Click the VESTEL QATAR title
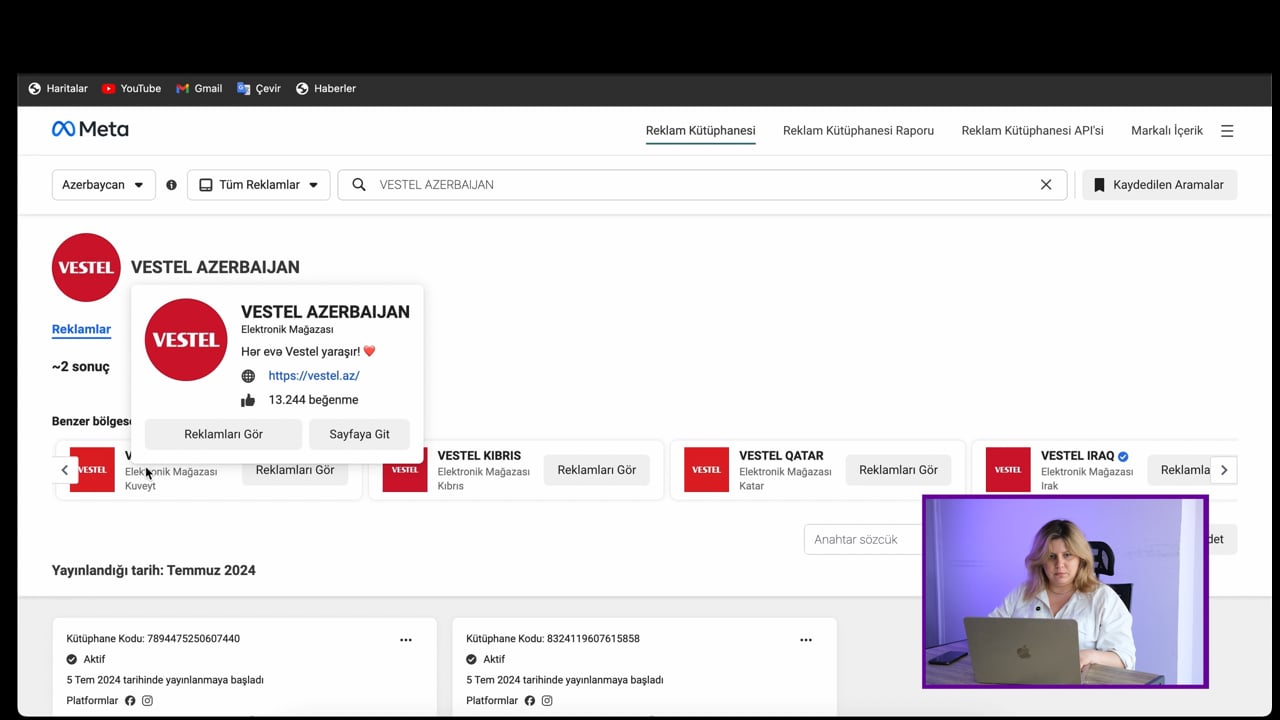1280x720 pixels. tap(781, 456)
